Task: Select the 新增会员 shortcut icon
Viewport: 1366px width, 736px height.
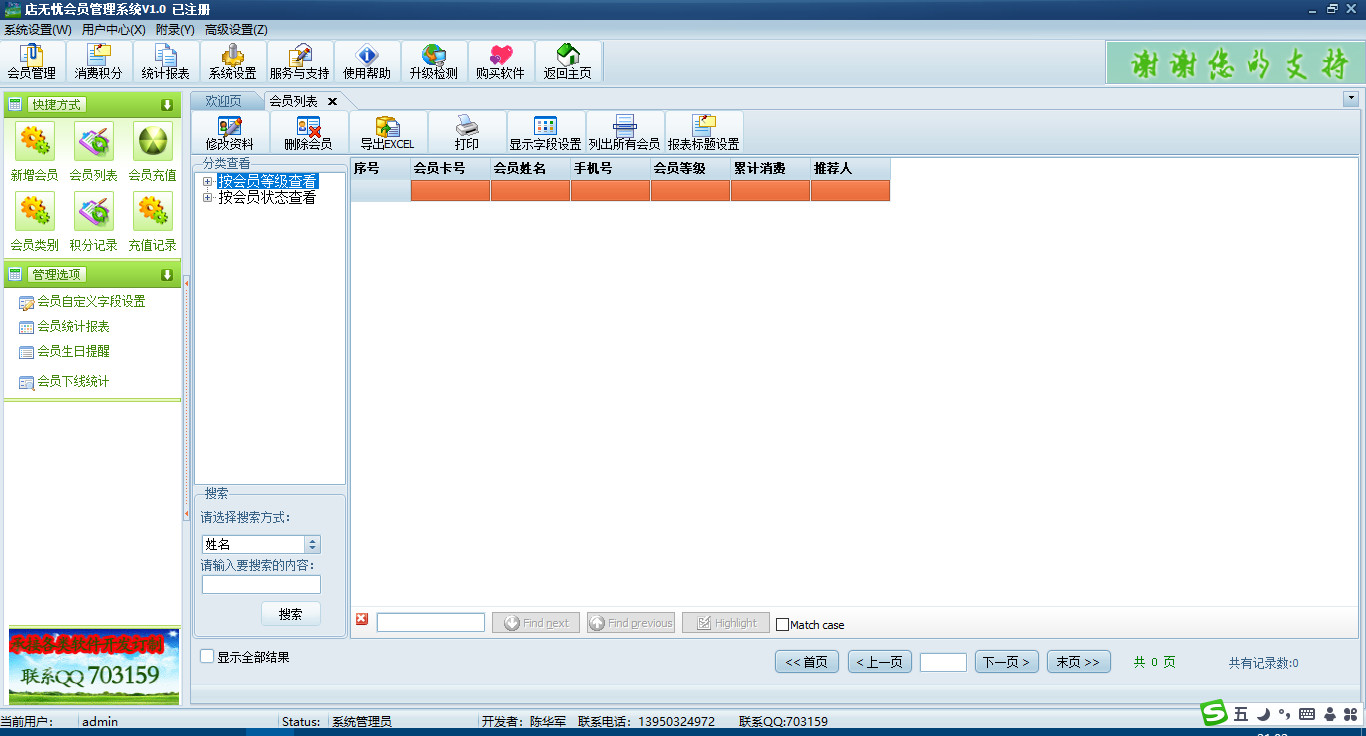Action: 35,143
